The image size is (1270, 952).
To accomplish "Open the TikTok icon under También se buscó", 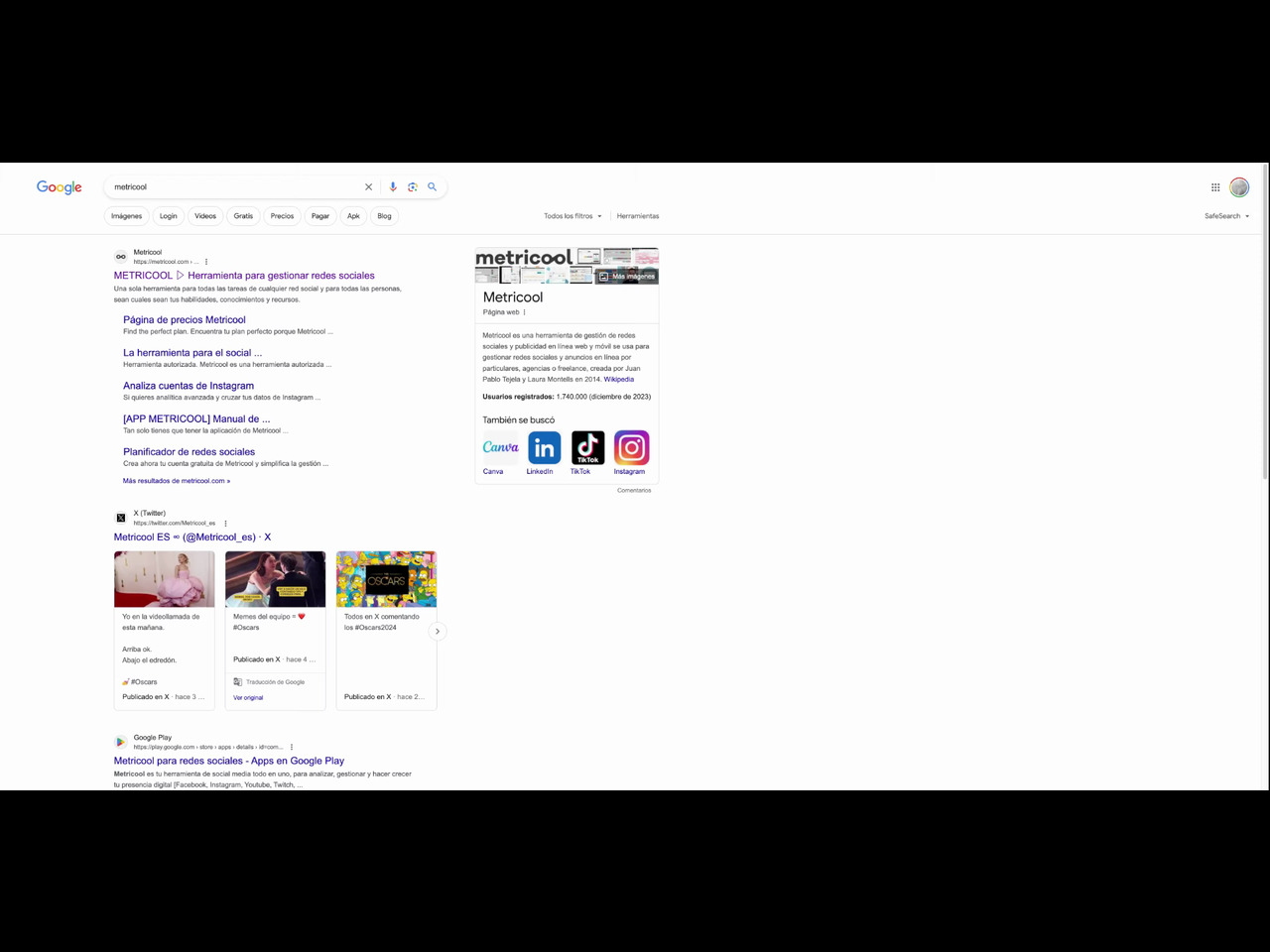I will coord(587,447).
